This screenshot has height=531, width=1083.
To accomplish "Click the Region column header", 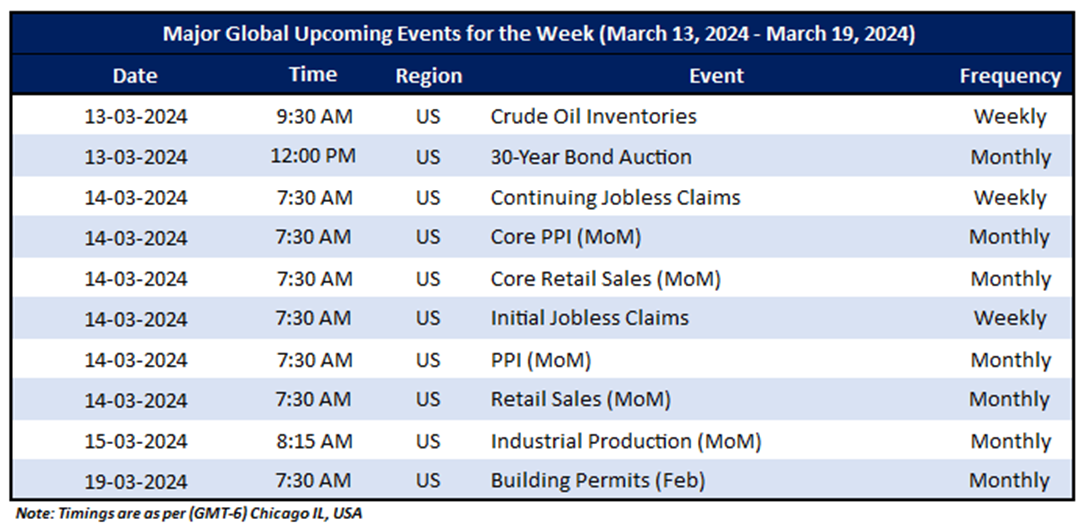I will coord(428,76).
